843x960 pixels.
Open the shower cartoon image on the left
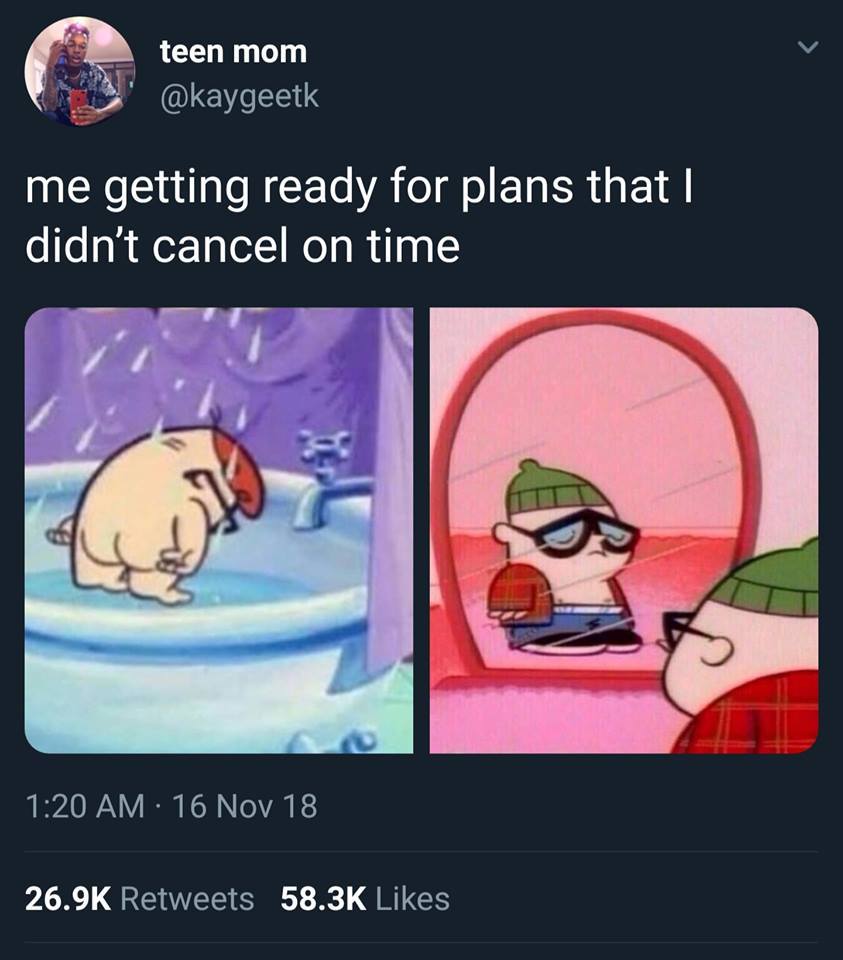219,530
